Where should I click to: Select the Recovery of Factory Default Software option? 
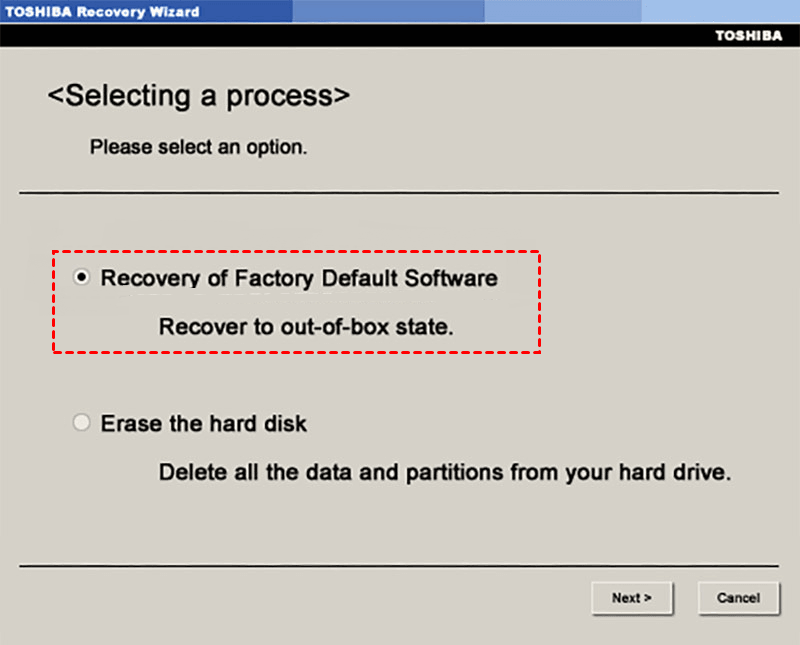coord(81,278)
